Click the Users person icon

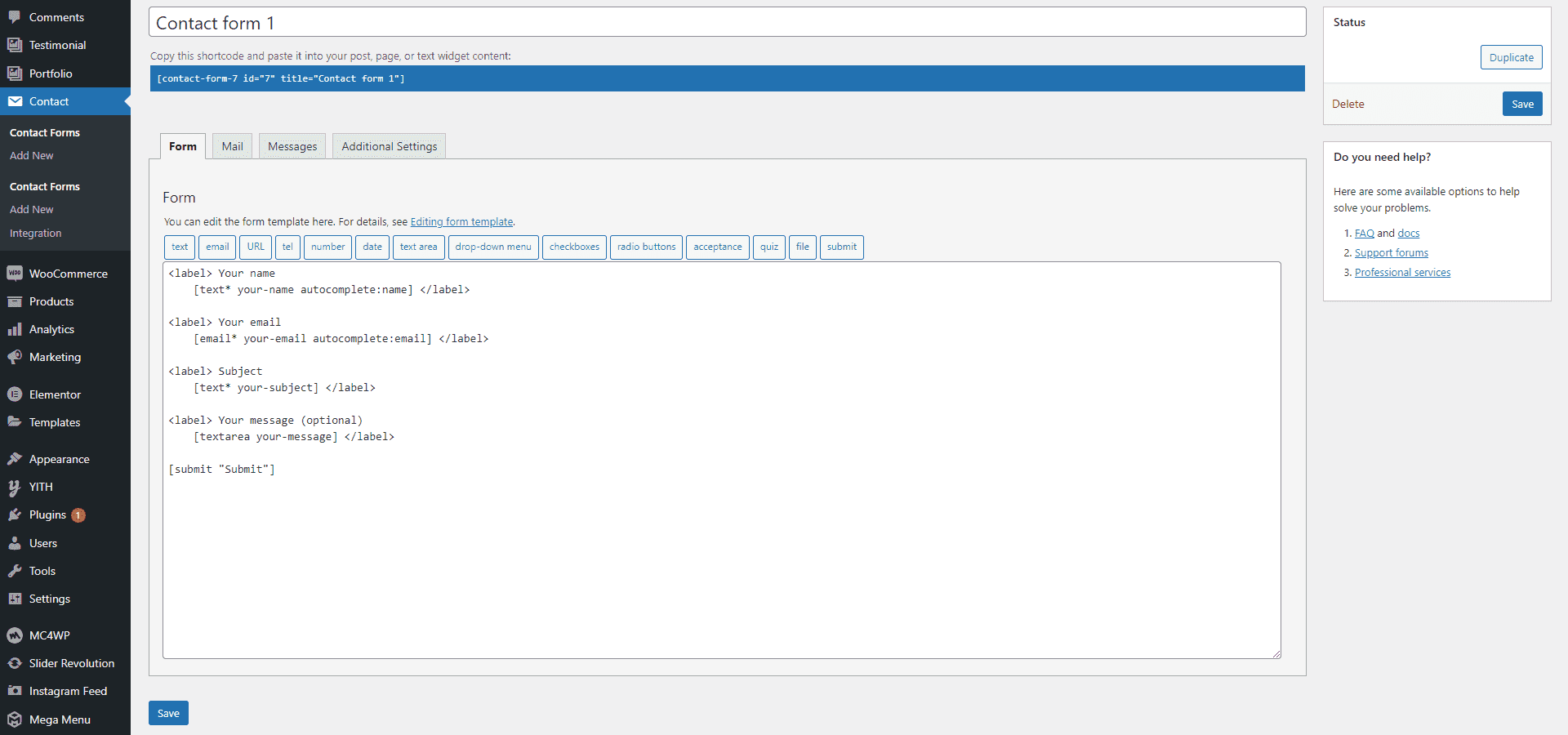click(15, 543)
